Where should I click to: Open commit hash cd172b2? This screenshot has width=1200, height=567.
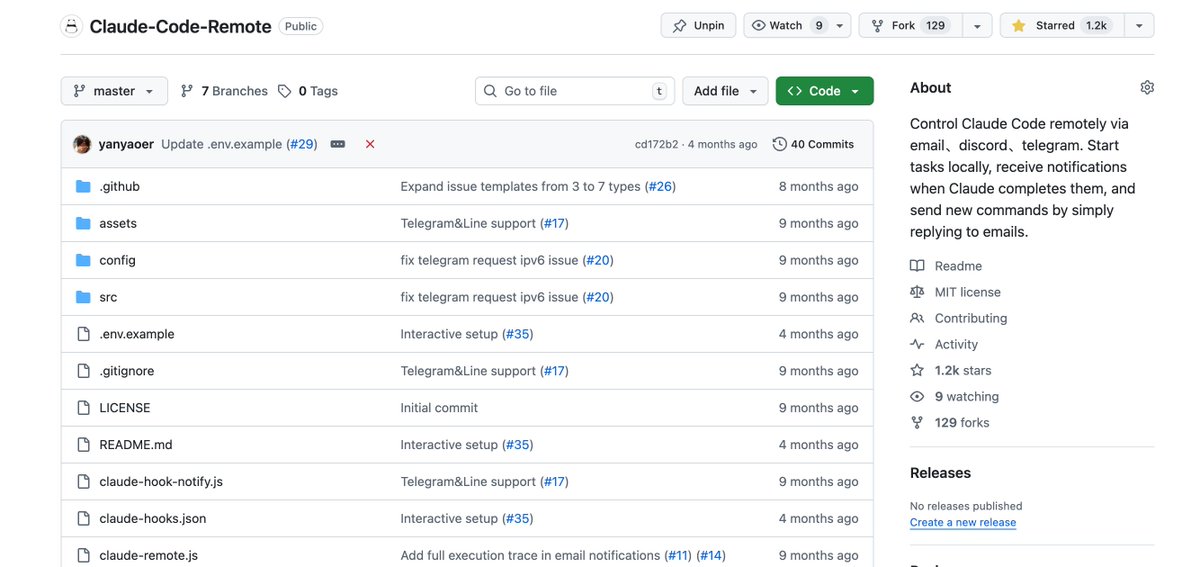[x=656, y=144]
